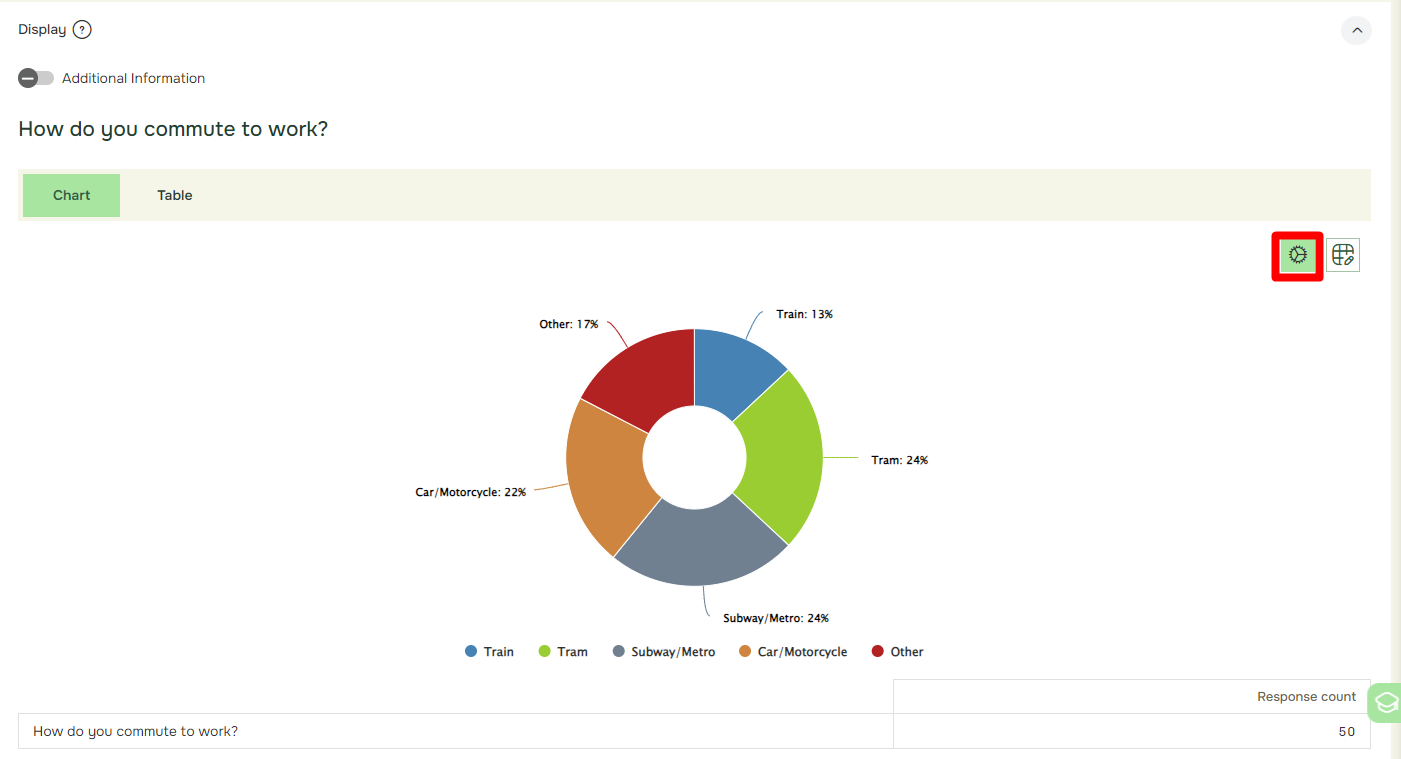The height and width of the screenshot is (759, 1401).
Task: Toggle Train series in legend
Action: 489,651
